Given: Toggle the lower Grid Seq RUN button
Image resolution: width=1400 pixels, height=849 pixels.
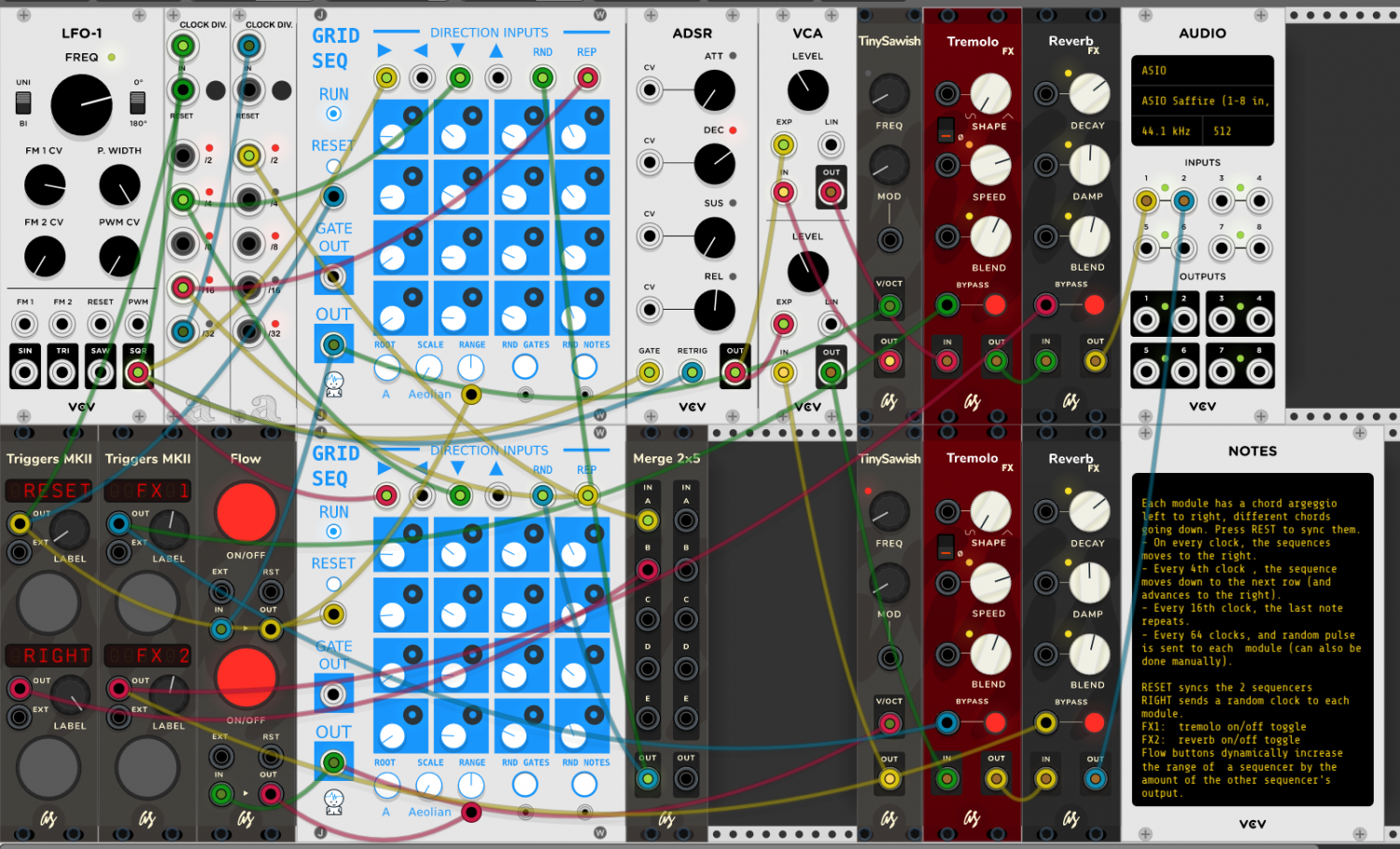Looking at the screenshot, I should (x=333, y=532).
